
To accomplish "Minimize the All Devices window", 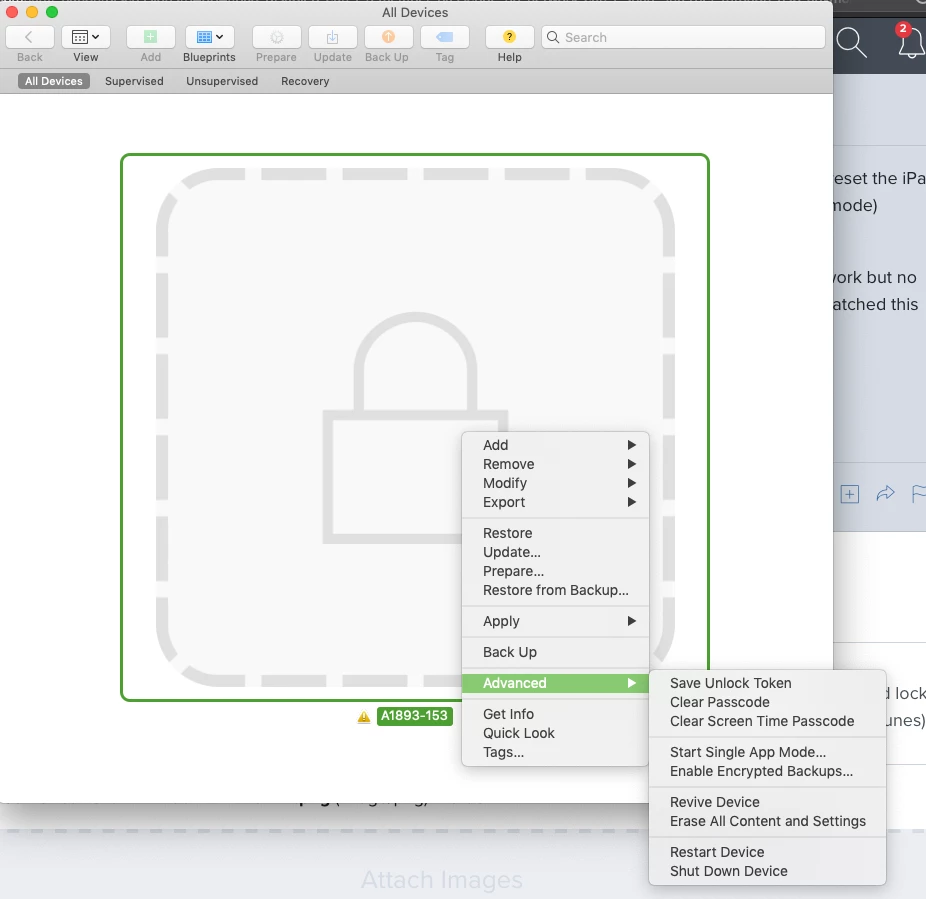I will coord(32,12).
